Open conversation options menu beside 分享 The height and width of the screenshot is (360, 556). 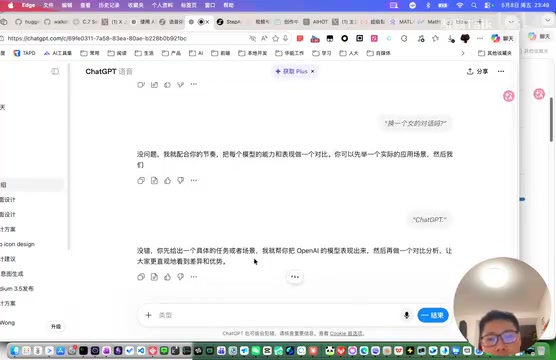click(501, 71)
